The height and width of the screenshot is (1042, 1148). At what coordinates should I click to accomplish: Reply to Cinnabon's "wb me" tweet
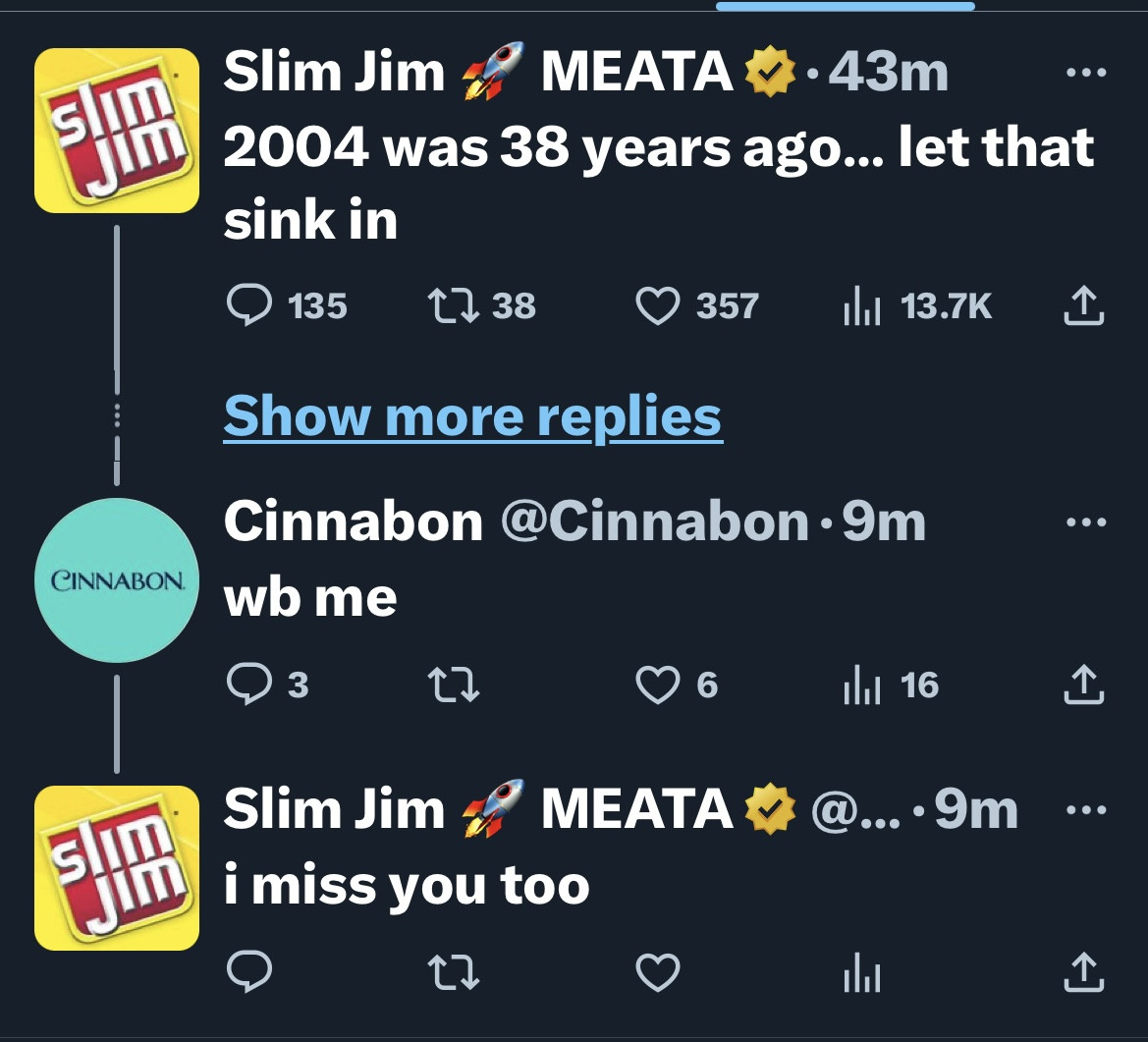tap(248, 685)
